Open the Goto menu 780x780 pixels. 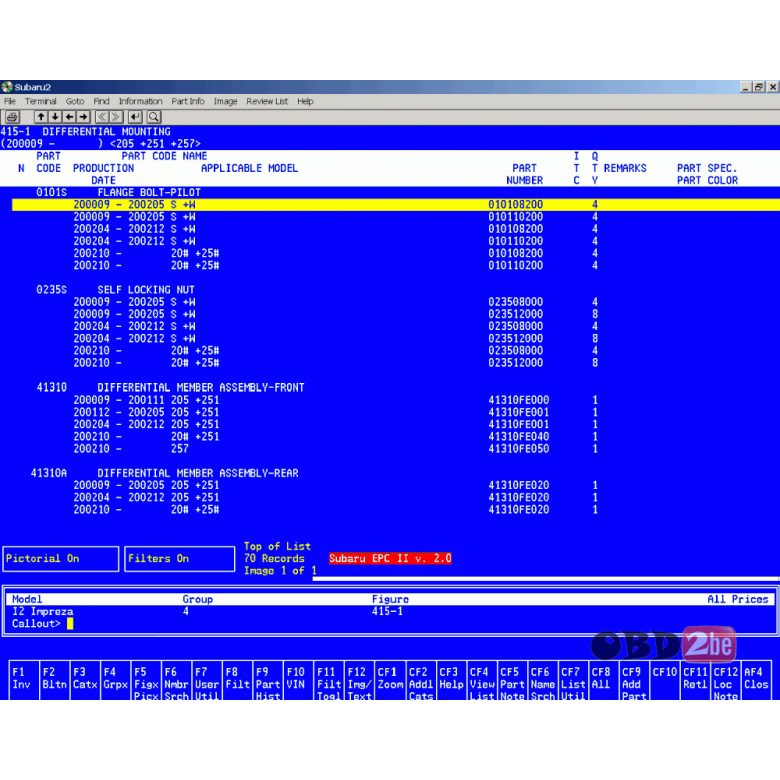(75, 101)
